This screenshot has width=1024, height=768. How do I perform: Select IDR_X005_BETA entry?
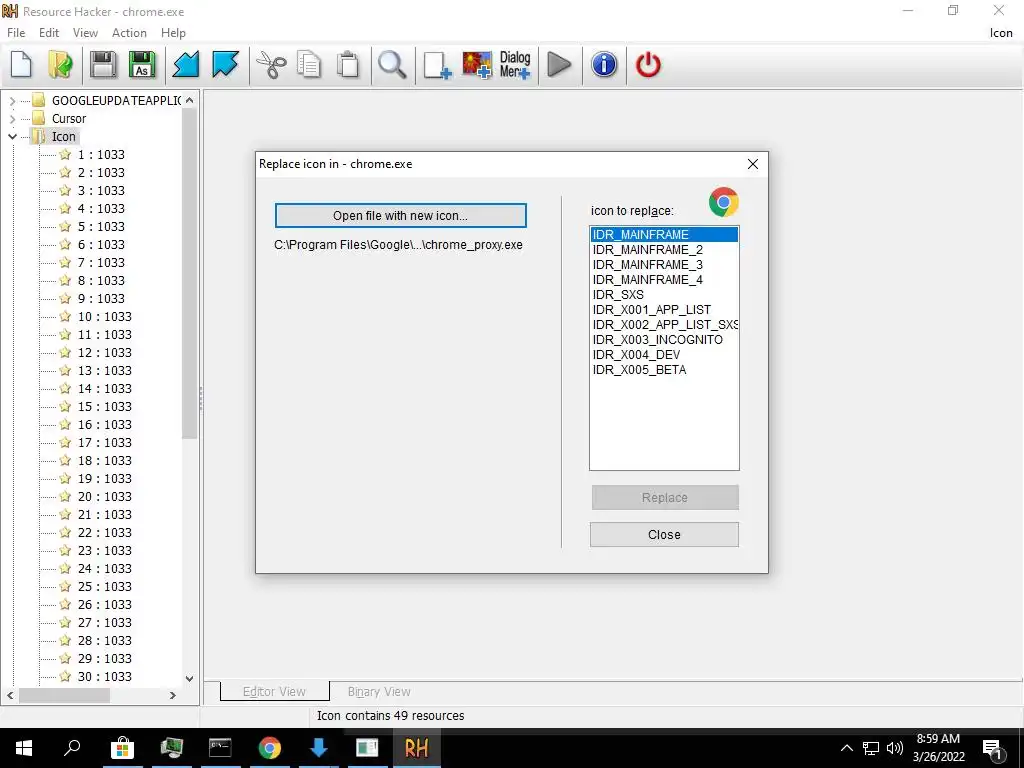tap(664, 370)
